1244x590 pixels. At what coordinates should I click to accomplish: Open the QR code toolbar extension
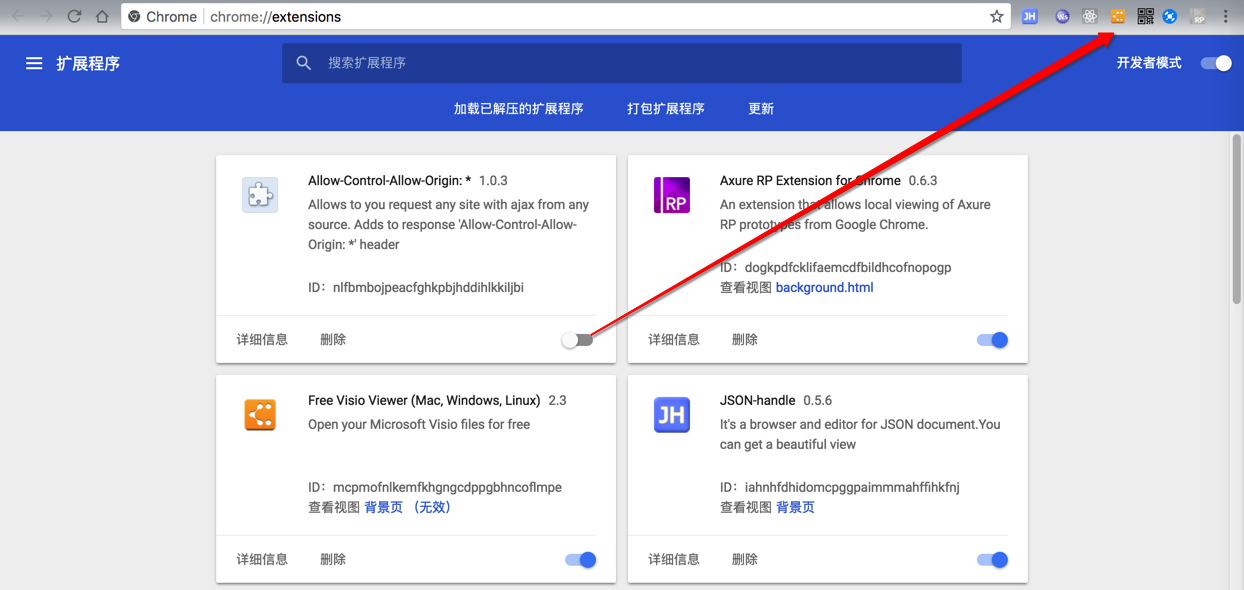(1145, 17)
